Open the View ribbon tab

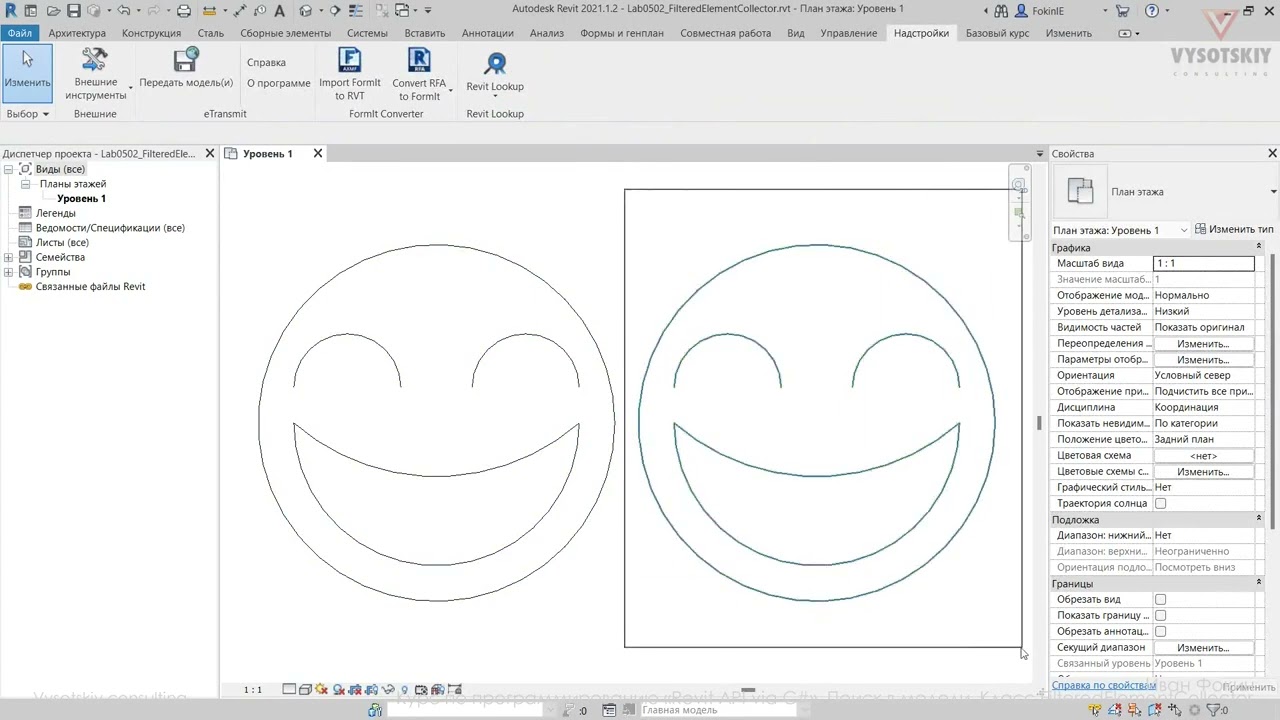[796, 33]
